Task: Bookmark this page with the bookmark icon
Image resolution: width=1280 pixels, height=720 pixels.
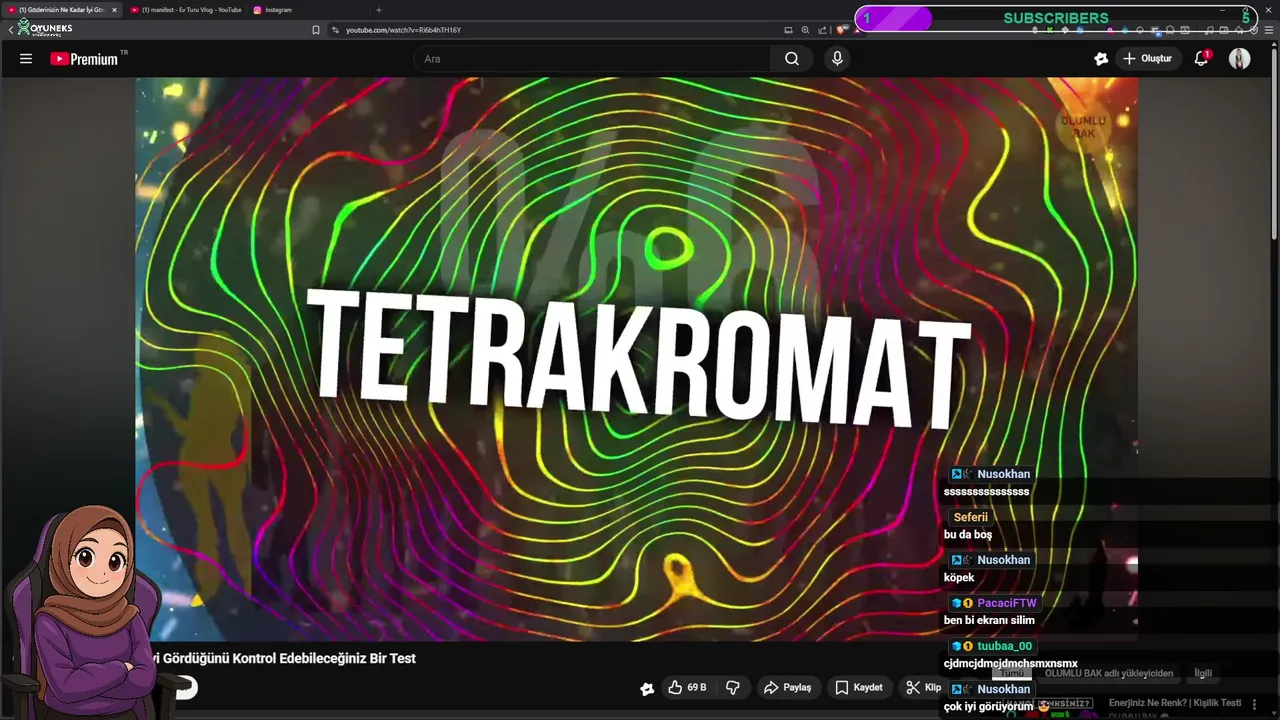Action: pyautogui.click(x=316, y=30)
